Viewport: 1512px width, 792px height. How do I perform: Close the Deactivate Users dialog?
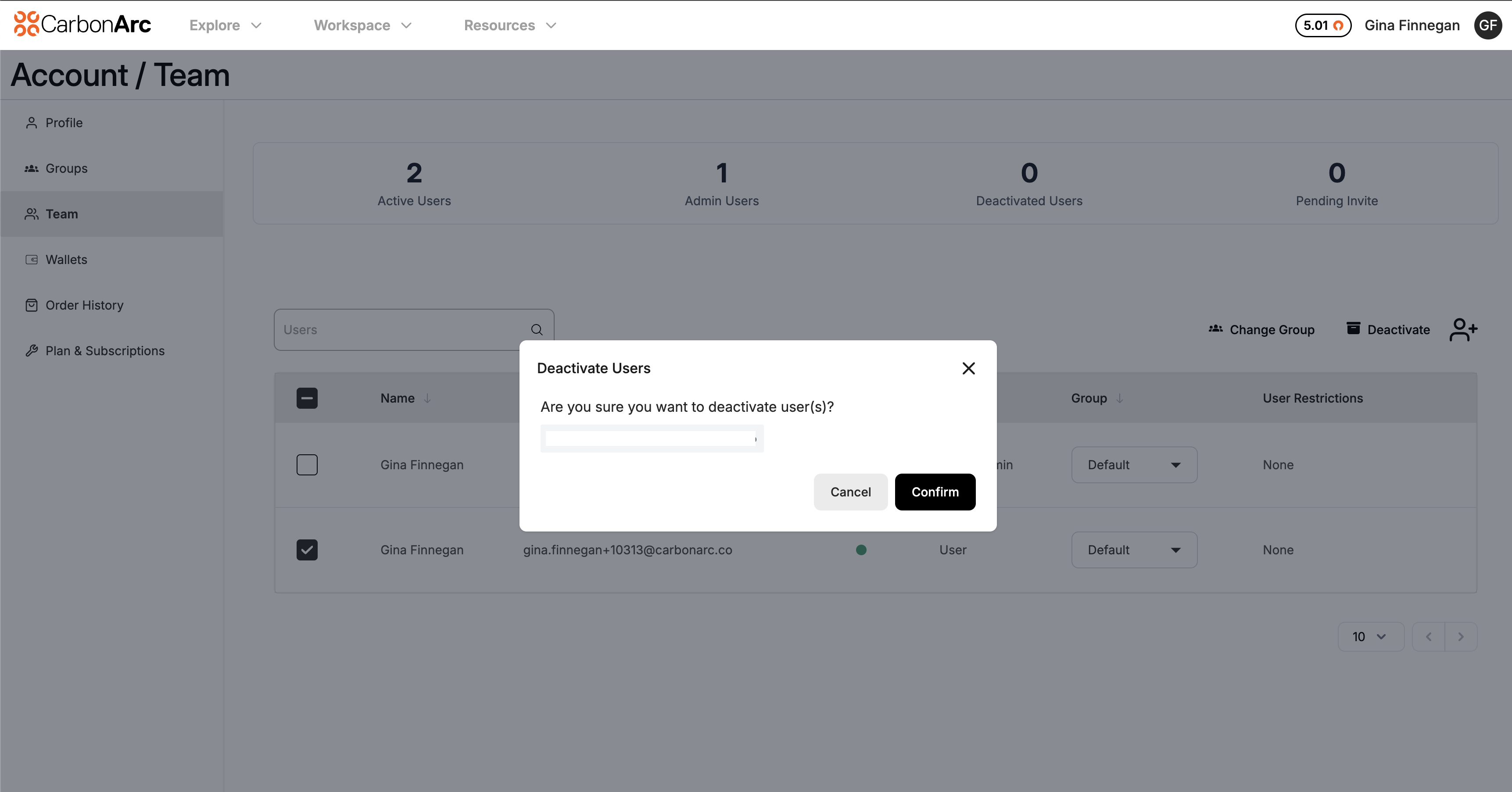point(968,368)
